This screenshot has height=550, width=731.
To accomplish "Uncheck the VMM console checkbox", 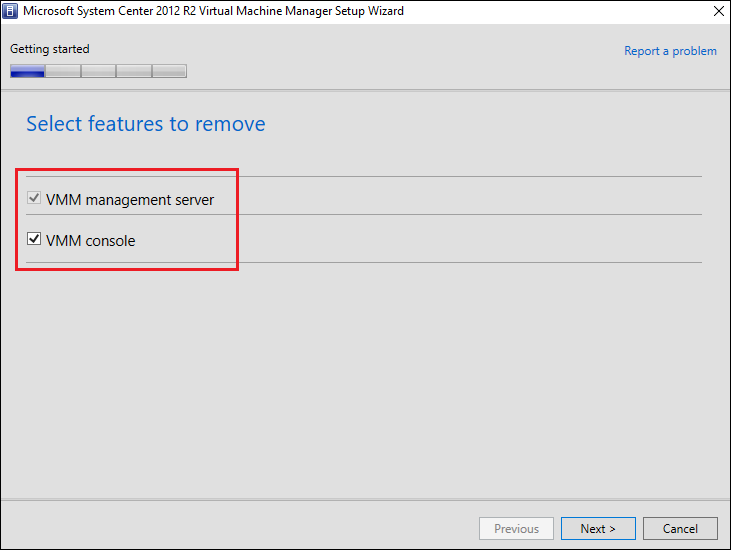I will coord(34,240).
